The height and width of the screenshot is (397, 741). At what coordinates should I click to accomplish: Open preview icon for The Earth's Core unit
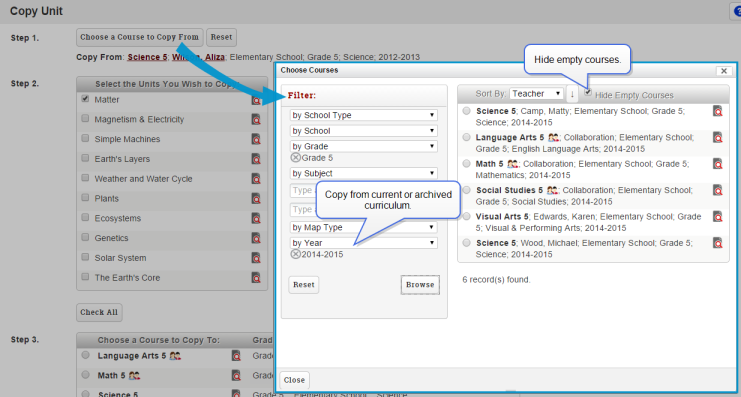tap(256, 278)
